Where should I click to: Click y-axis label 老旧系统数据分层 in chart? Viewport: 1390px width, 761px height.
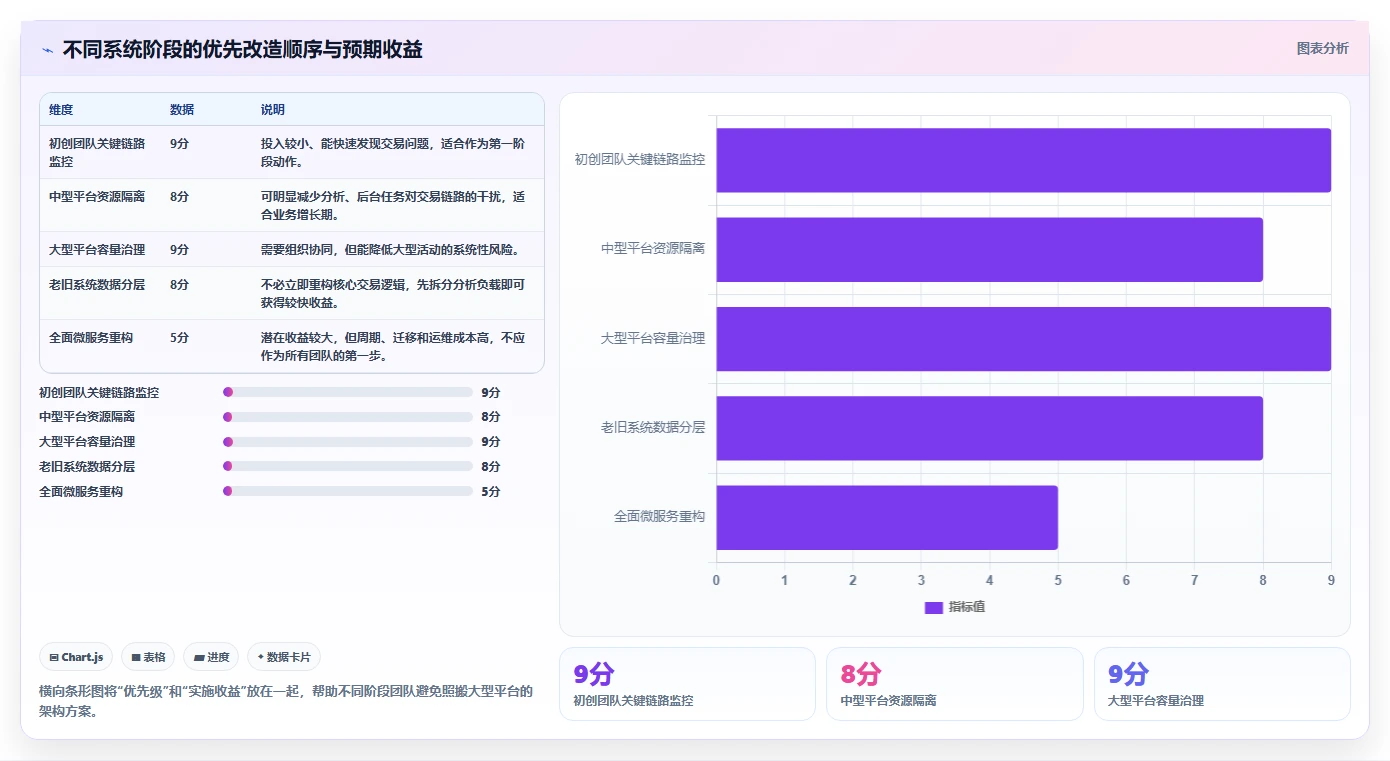pos(653,427)
